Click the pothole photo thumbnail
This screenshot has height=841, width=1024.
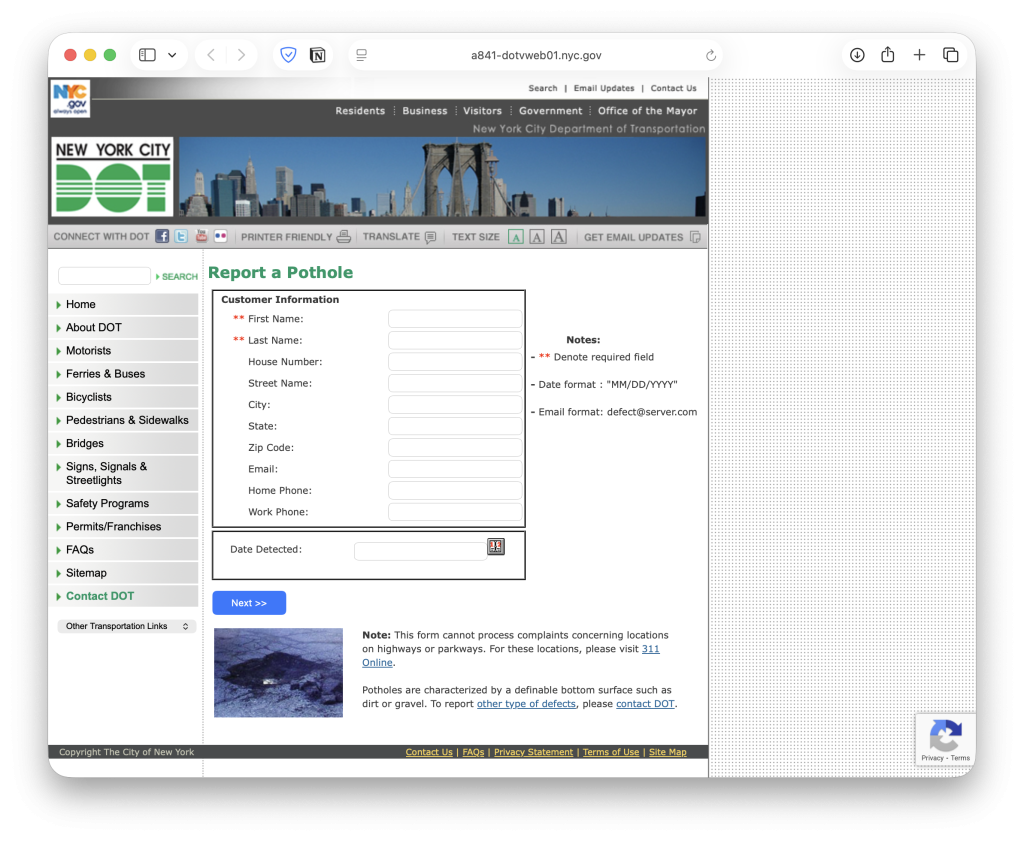278,672
